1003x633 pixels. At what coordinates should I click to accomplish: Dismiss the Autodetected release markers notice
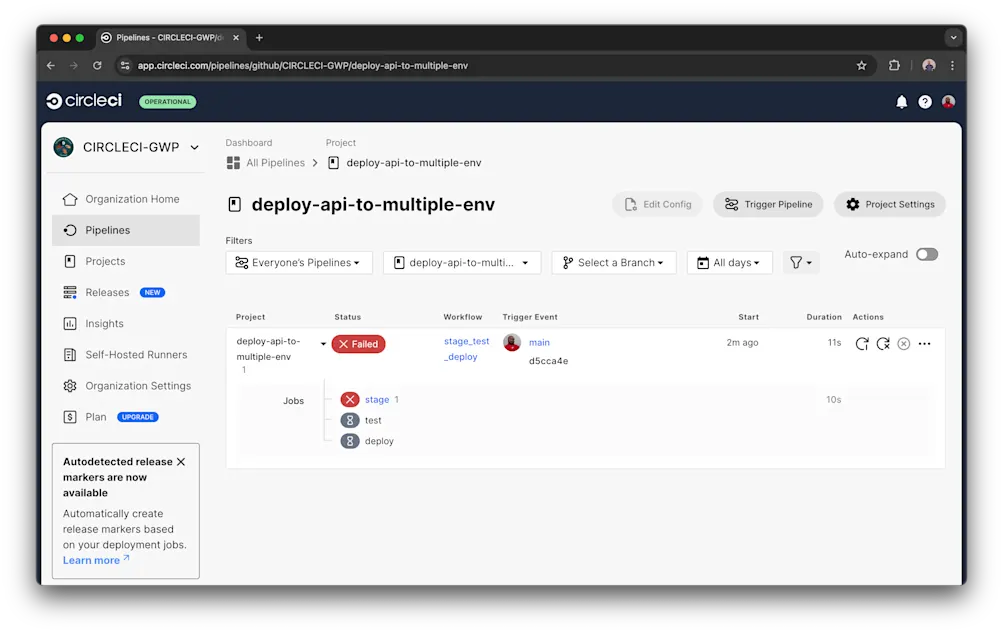click(x=180, y=462)
